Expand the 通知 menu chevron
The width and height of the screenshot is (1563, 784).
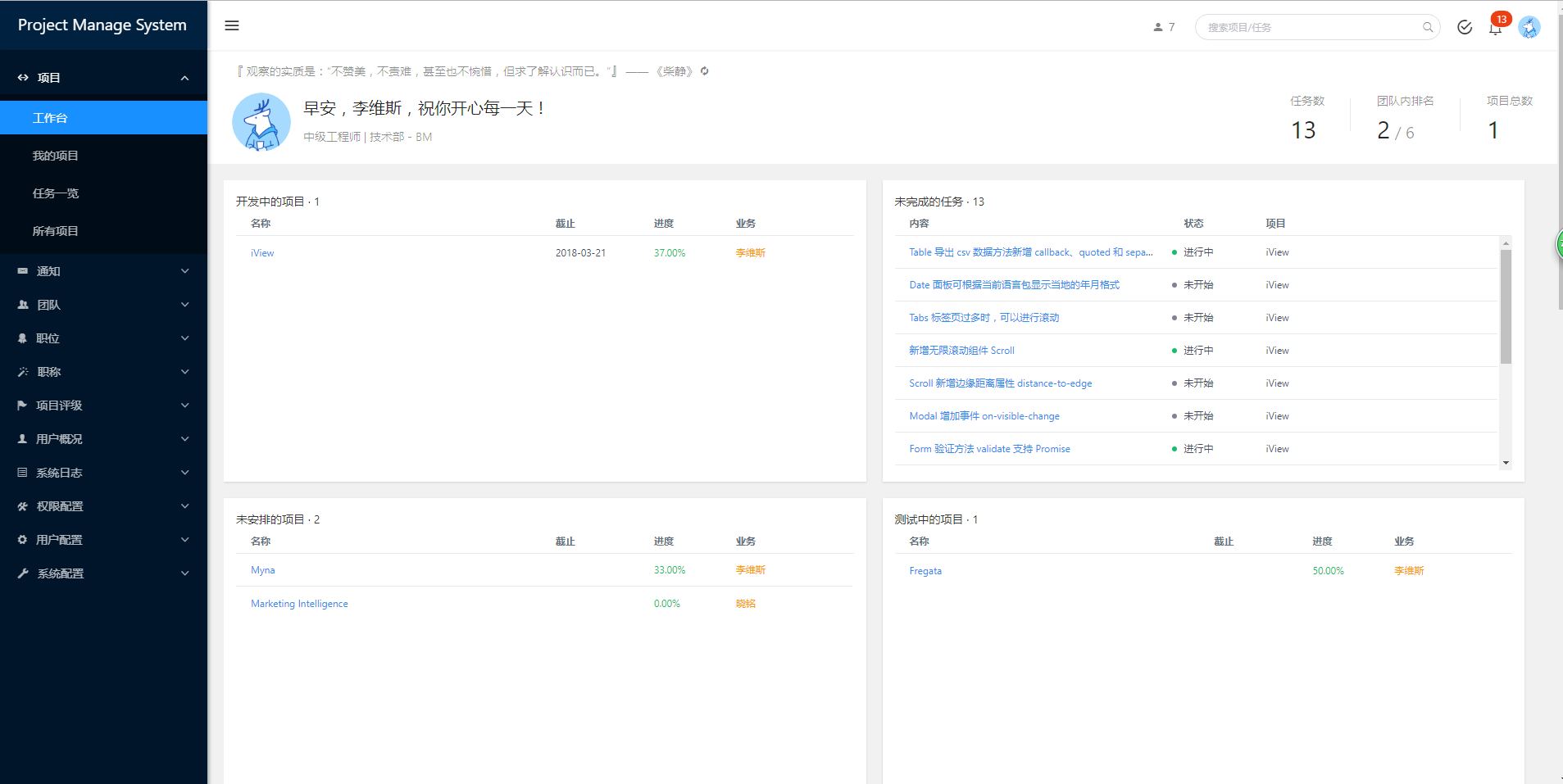coord(184,271)
